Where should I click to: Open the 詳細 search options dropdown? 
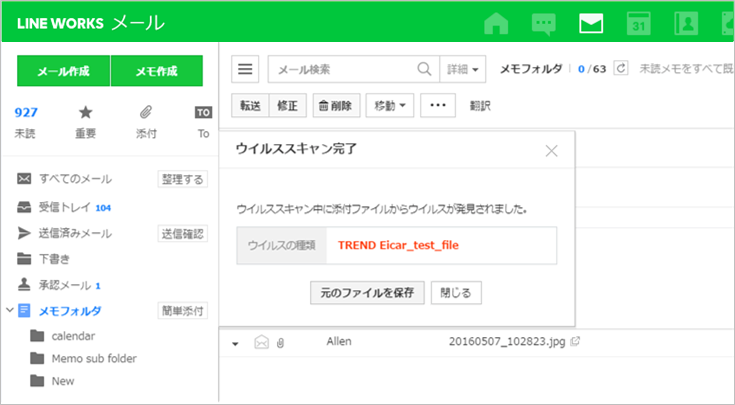tap(463, 69)
